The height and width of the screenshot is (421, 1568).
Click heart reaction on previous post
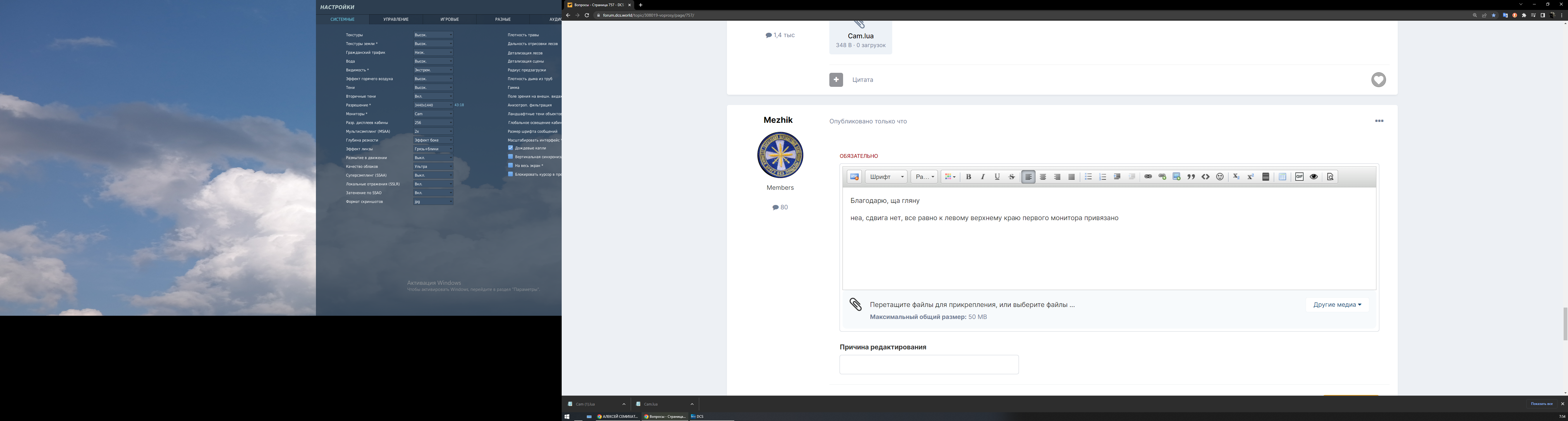(1379, 80)
